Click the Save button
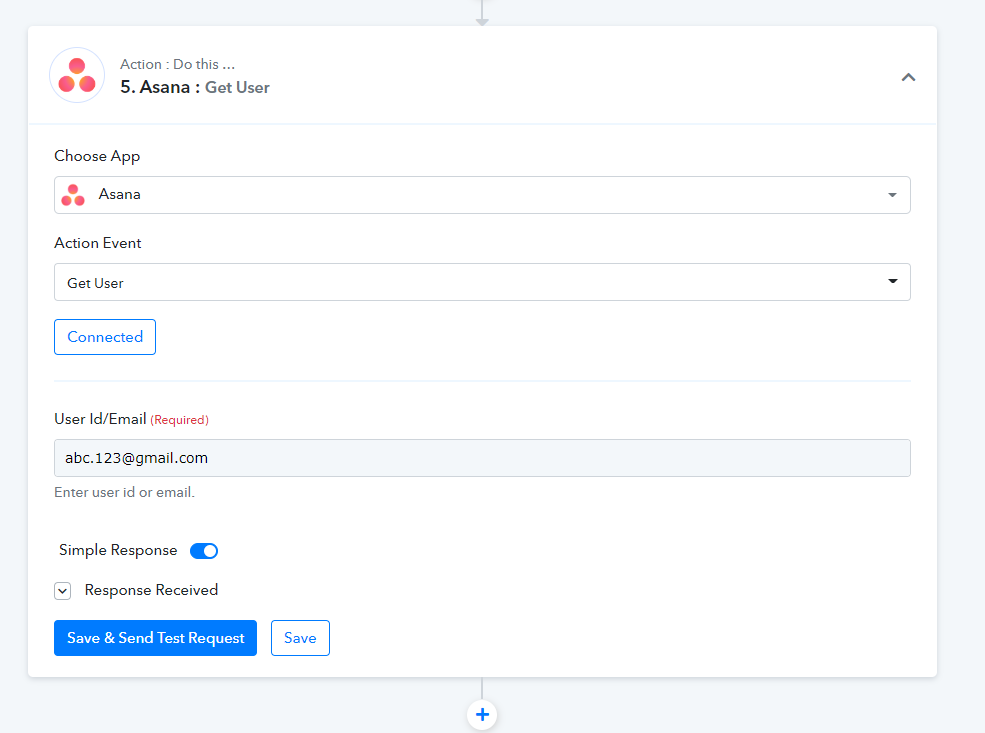The image size is (985, 733). (300, 638)
